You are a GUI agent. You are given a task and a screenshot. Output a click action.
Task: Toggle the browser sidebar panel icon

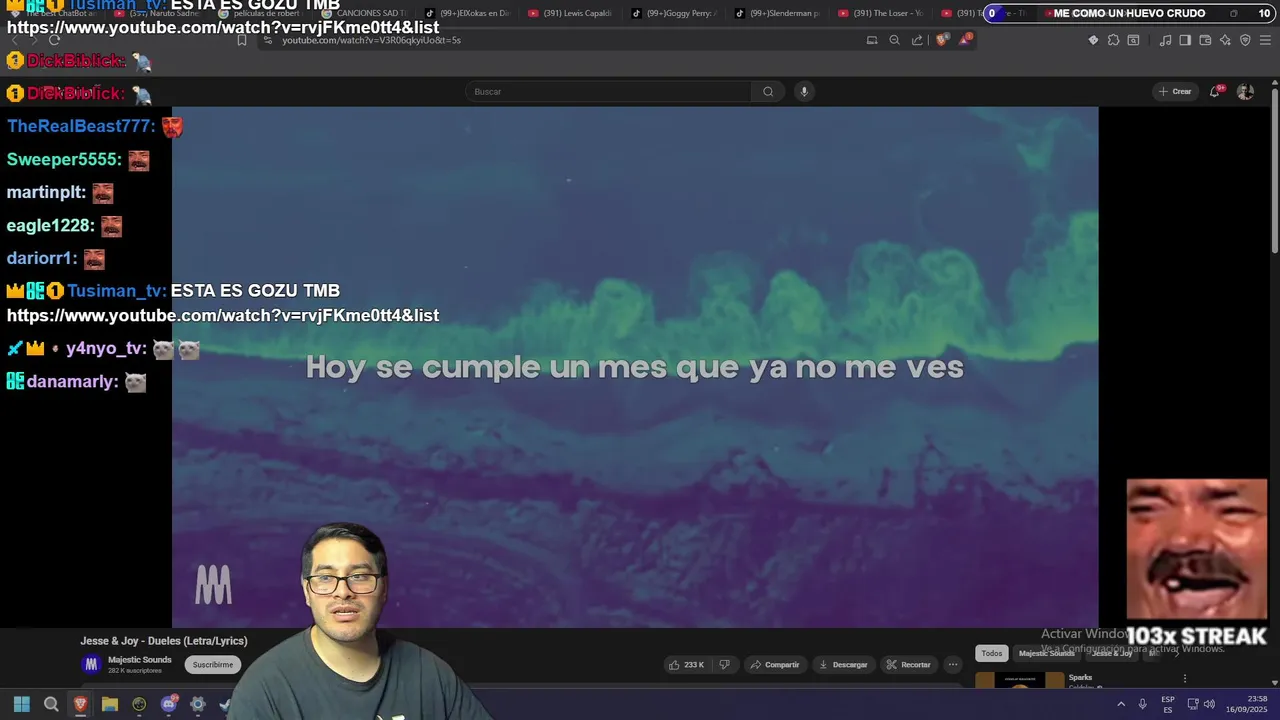point(1185,40)
